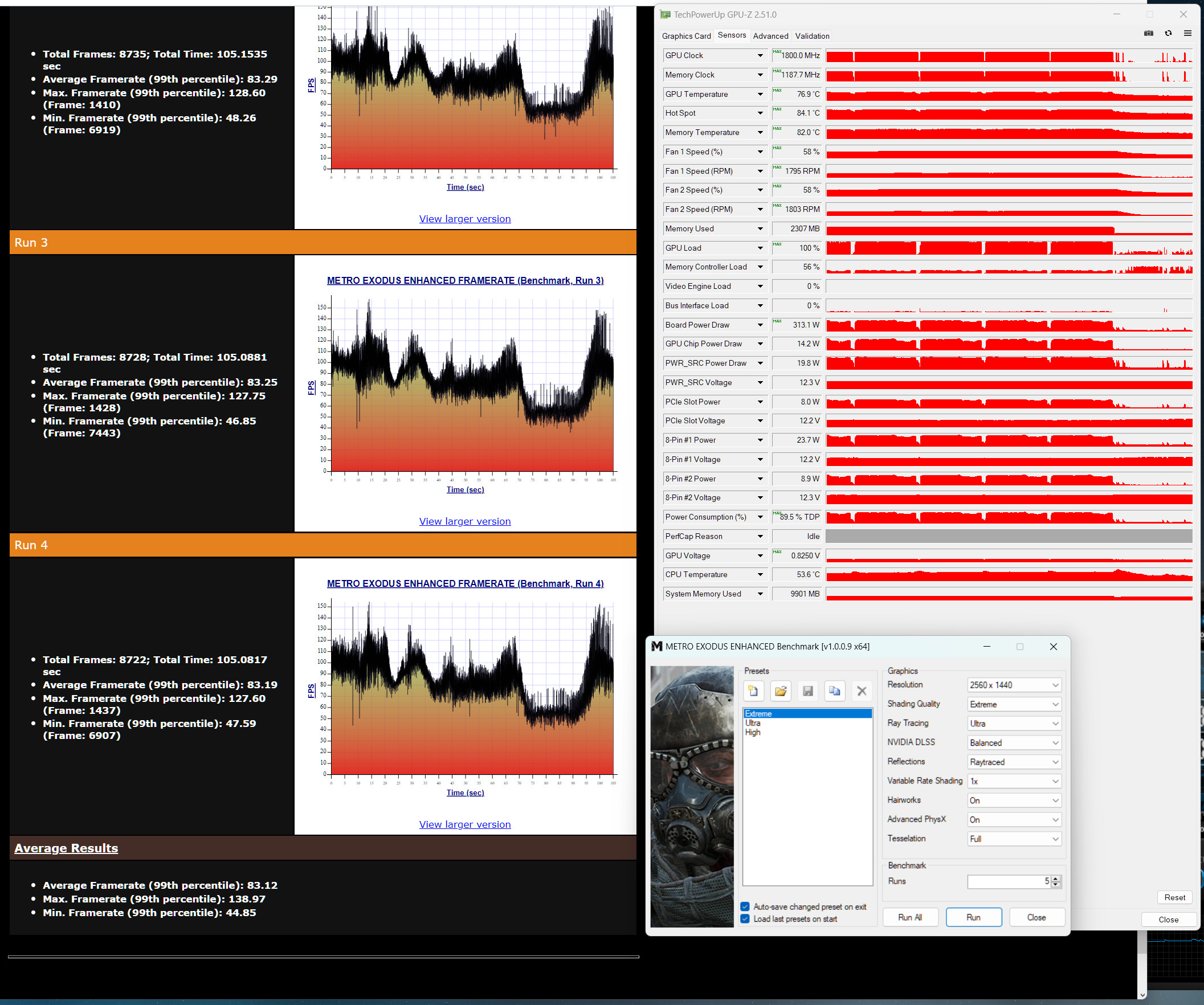Open the Resolution dropdown
1204x1005 pixels.
pyautogui.click(x=1014, y=684)
